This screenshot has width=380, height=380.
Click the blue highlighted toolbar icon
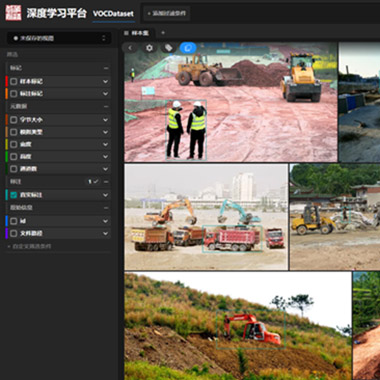(188, 48)
